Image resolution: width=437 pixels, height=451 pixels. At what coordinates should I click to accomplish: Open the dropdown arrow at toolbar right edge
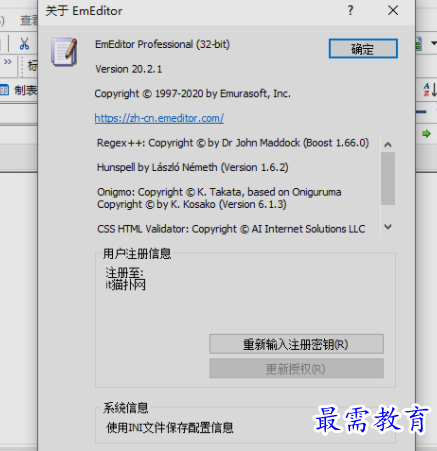coord(433,43)
